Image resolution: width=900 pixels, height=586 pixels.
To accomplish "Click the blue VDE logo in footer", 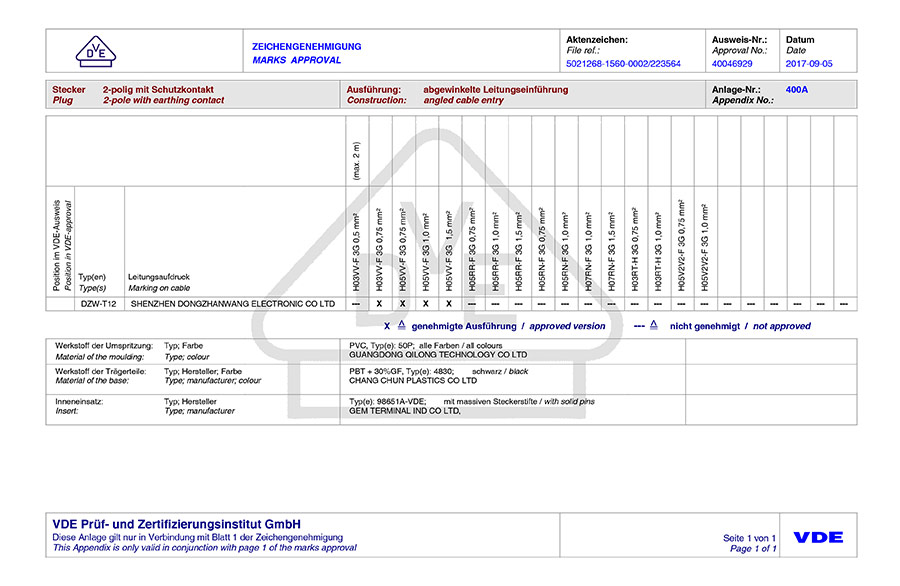I will tap(818, 537).
